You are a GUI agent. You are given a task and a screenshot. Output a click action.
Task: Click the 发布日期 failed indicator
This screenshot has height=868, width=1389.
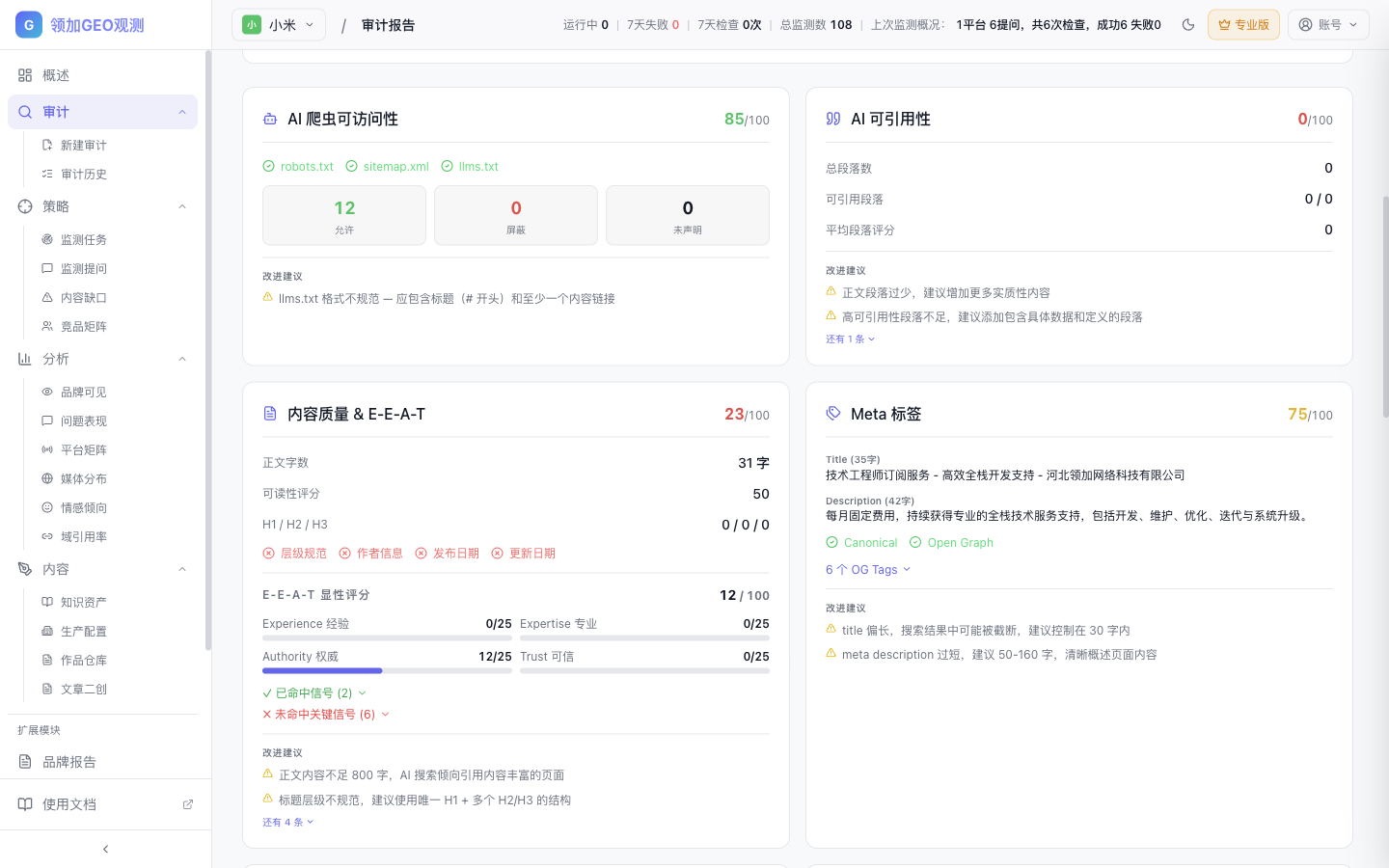click(x=448, y=553)
